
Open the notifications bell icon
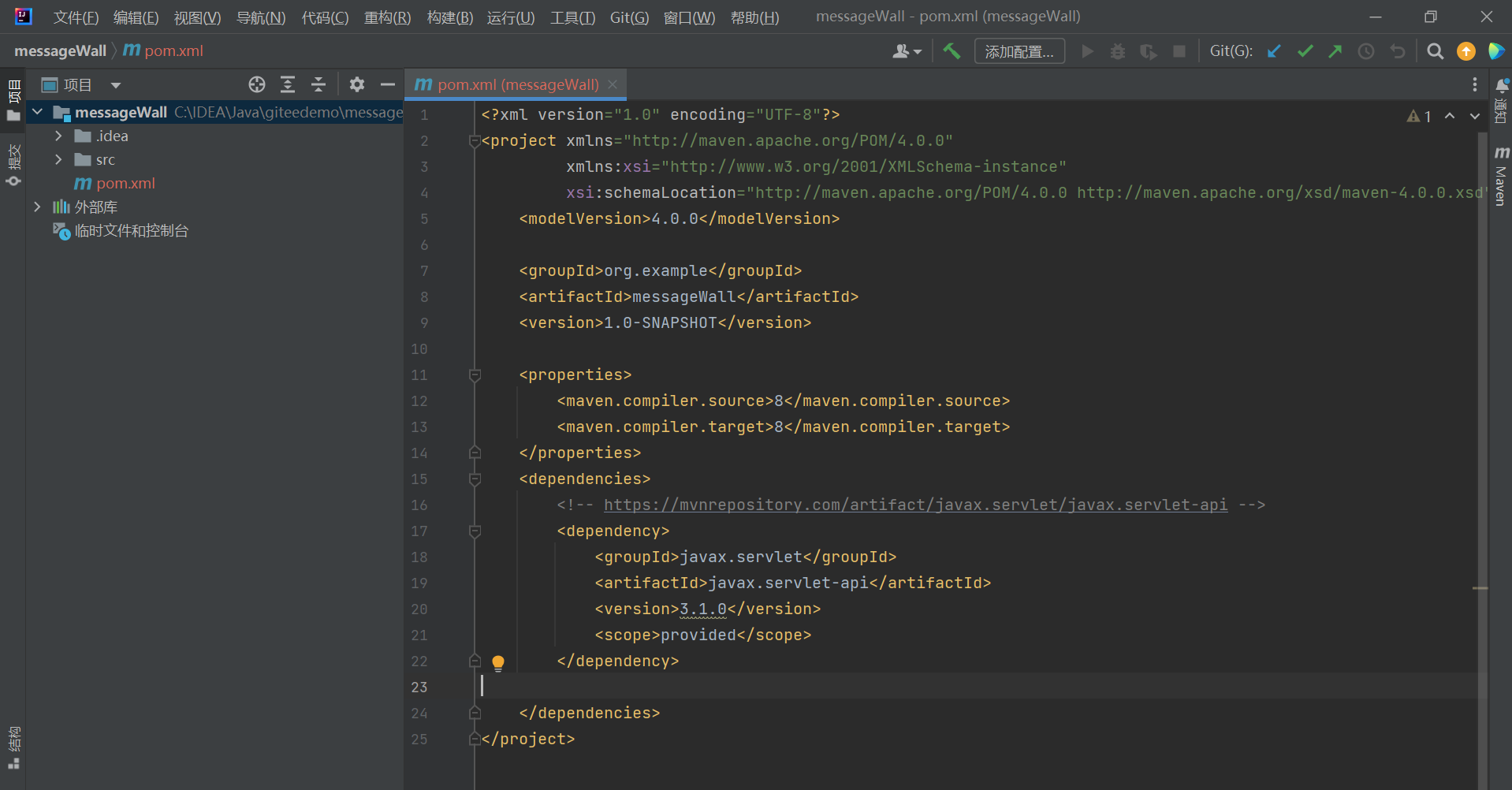1502,85
